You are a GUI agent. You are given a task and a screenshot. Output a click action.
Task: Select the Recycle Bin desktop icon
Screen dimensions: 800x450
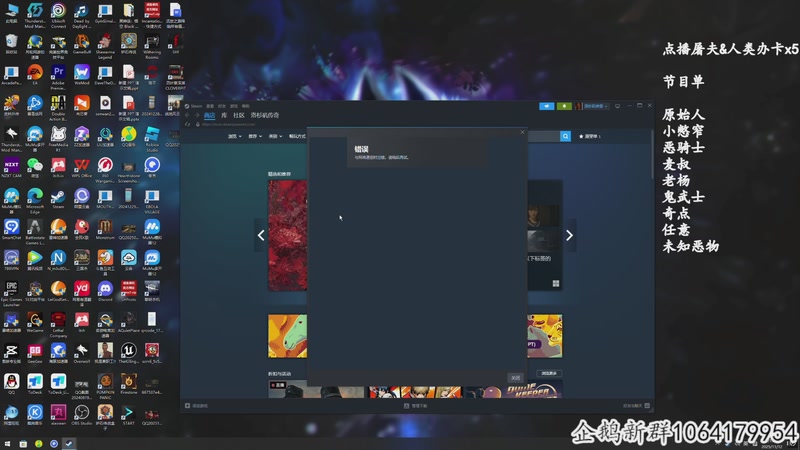(11, 44)
